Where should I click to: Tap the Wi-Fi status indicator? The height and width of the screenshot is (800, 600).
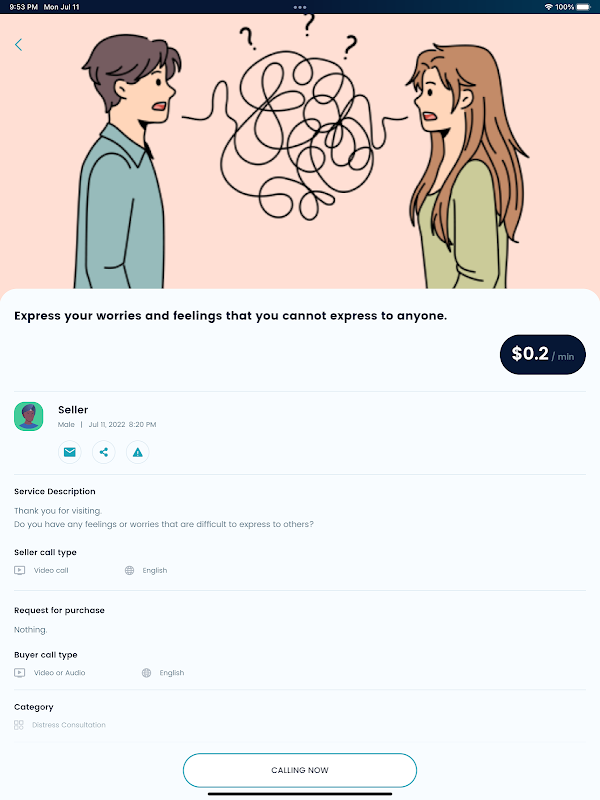(548, 7)
